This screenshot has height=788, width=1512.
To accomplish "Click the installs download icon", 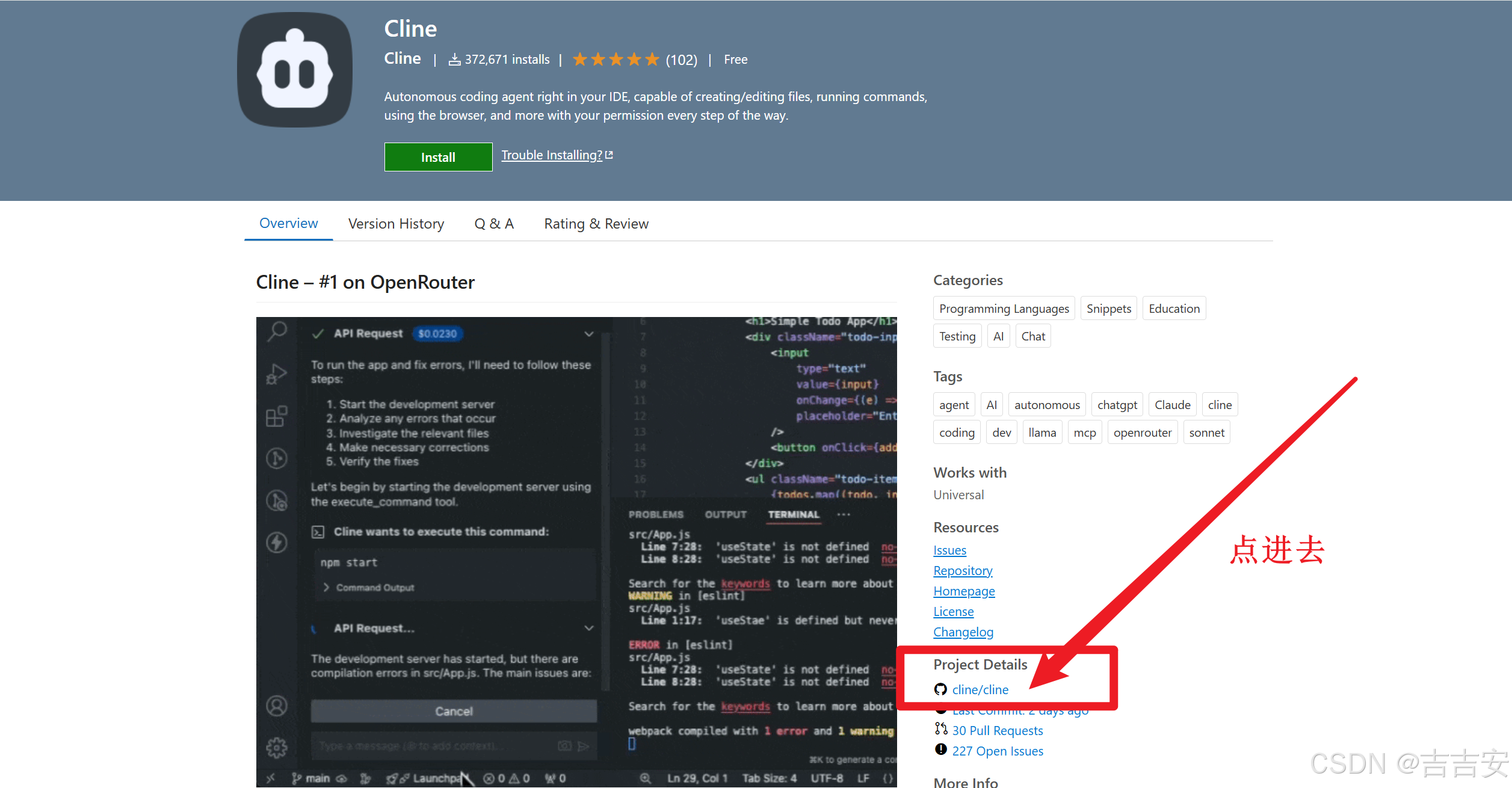I will [454, 59].
